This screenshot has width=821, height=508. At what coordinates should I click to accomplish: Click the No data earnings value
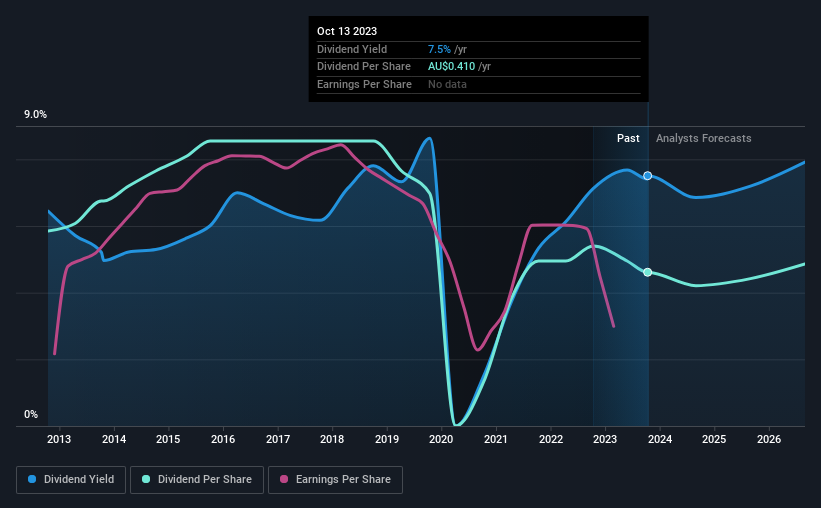pyautogui.click(x=447, y=84)
